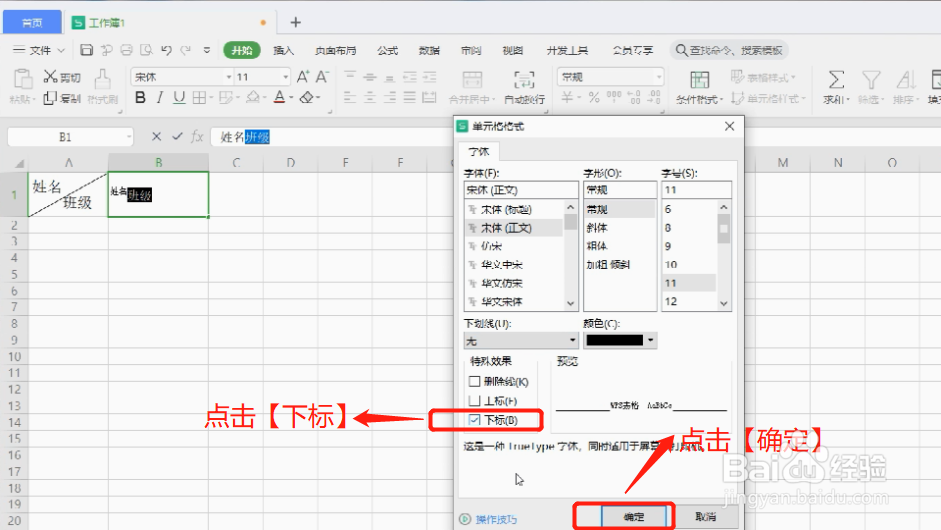Screen dimensions: 941x530
Task: Confirm formula bar entry with checkmark icon
Action: tap(177, 137)
